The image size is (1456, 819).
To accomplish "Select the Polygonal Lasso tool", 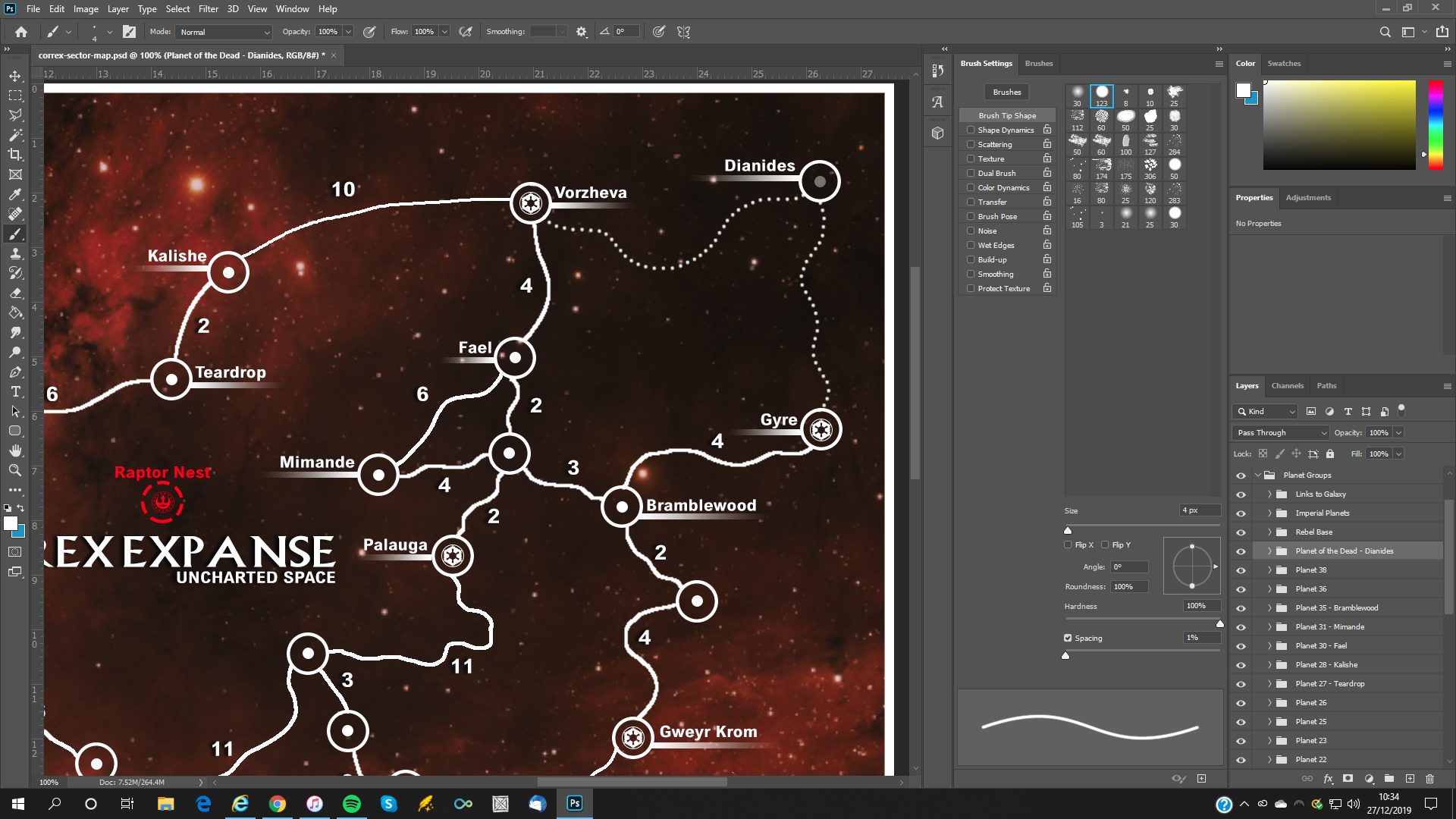I will pyautogui.click(x=15, y=115).
